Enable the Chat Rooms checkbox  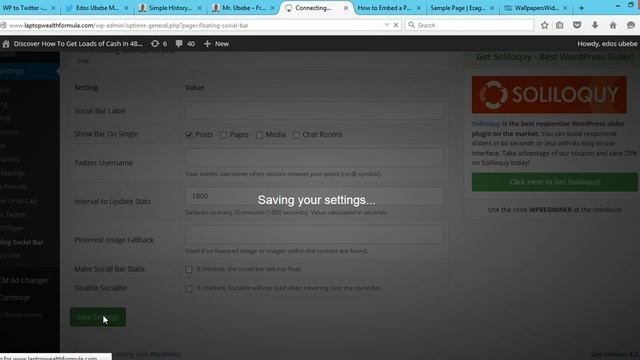click(x=296, y=135)
